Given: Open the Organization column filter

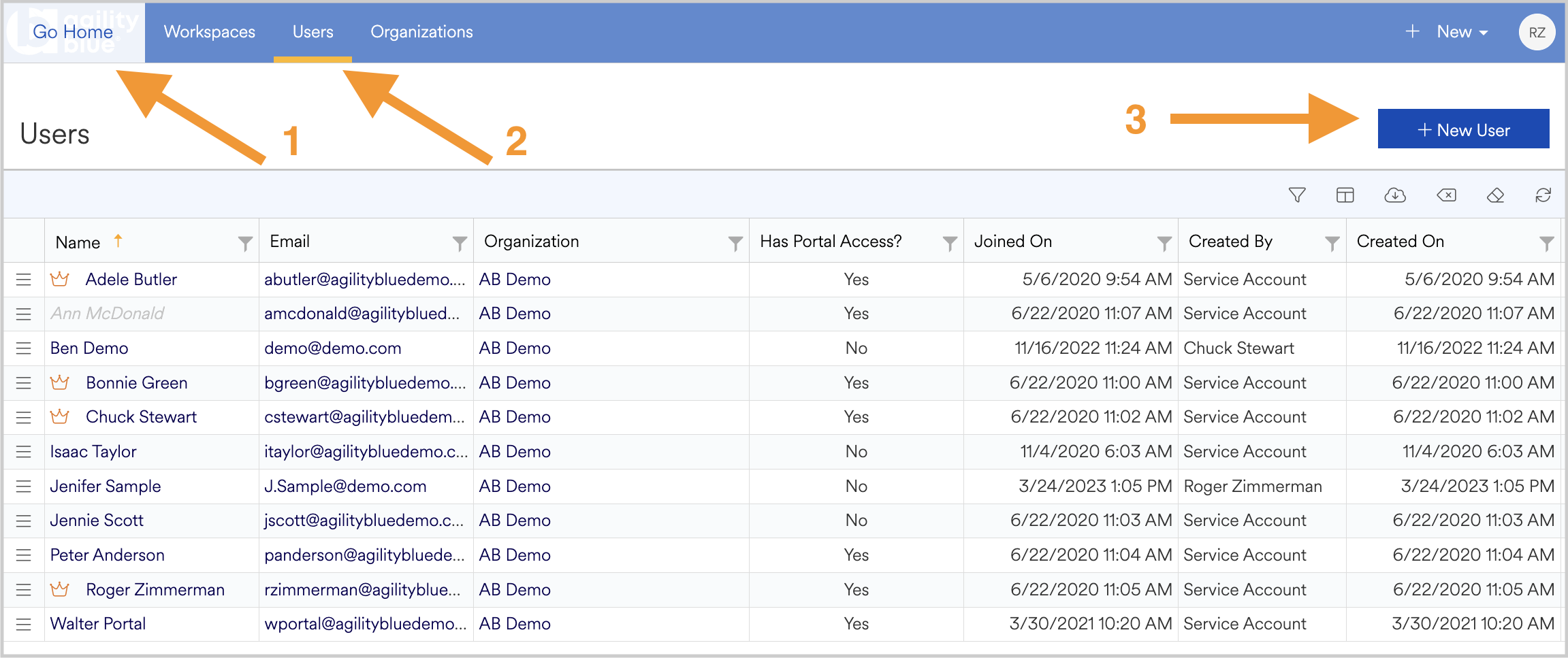Looking at the screenshot, I should (735, 243).
